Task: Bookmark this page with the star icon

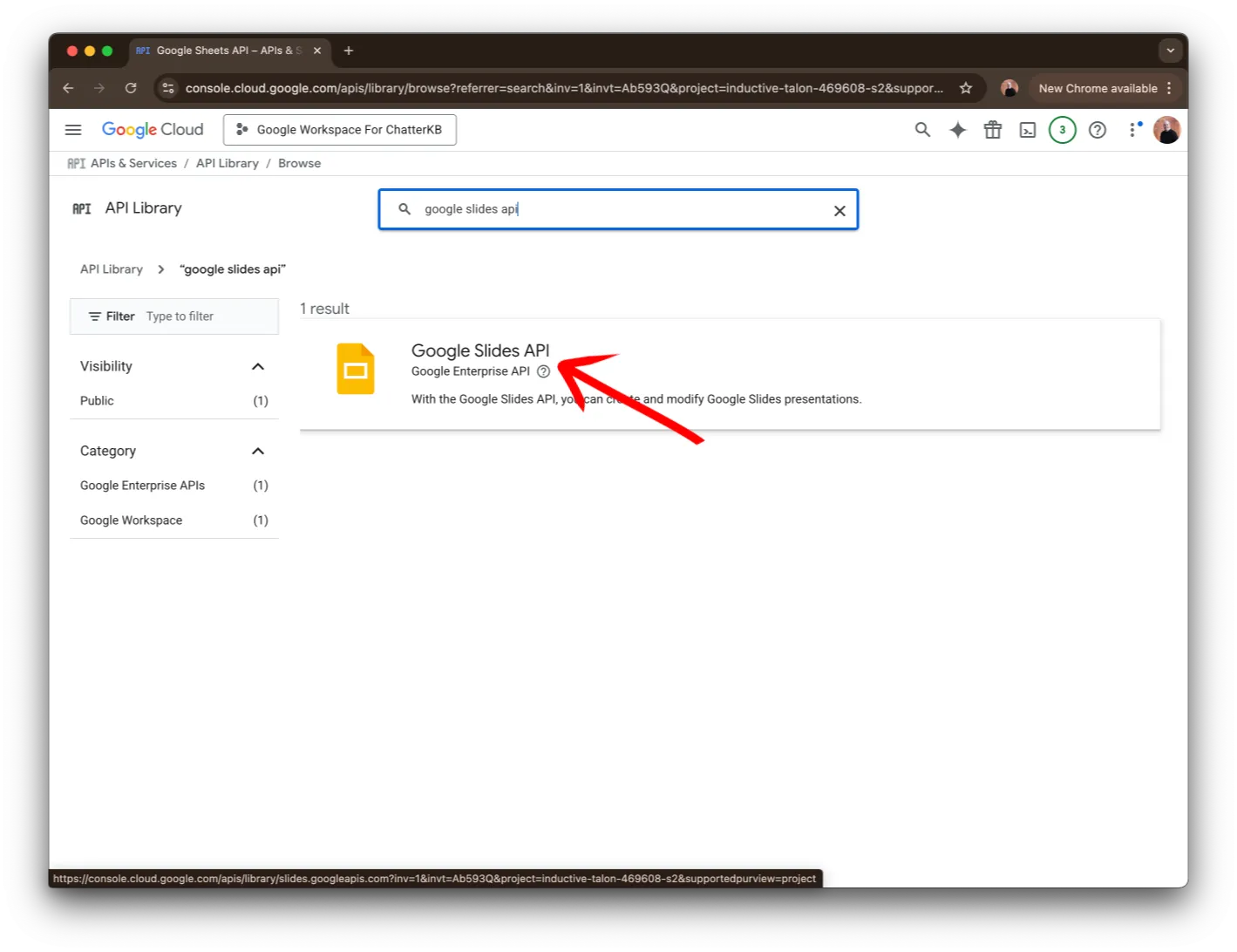Action: coord(966,88)
